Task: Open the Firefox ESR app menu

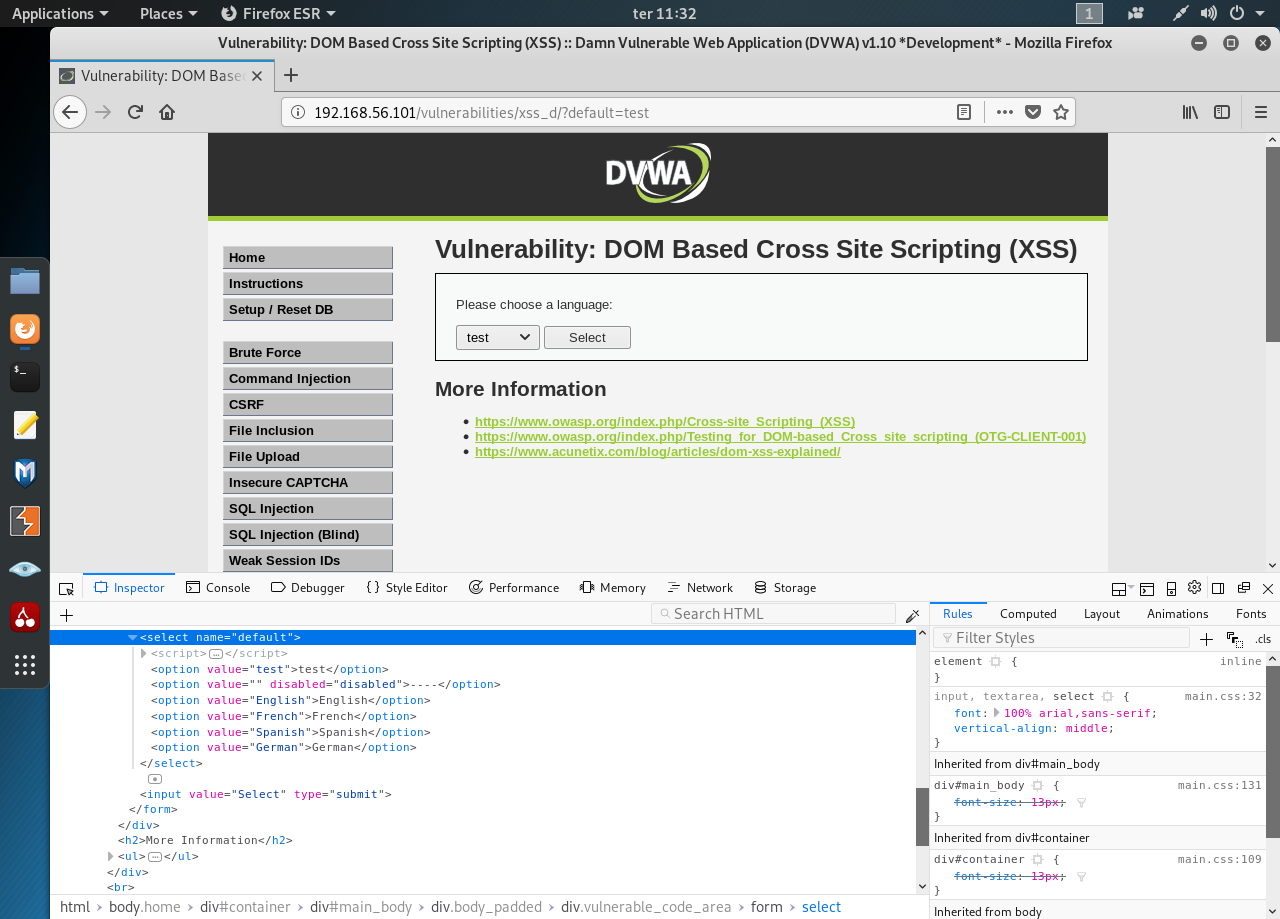Action: click(277, 13)
